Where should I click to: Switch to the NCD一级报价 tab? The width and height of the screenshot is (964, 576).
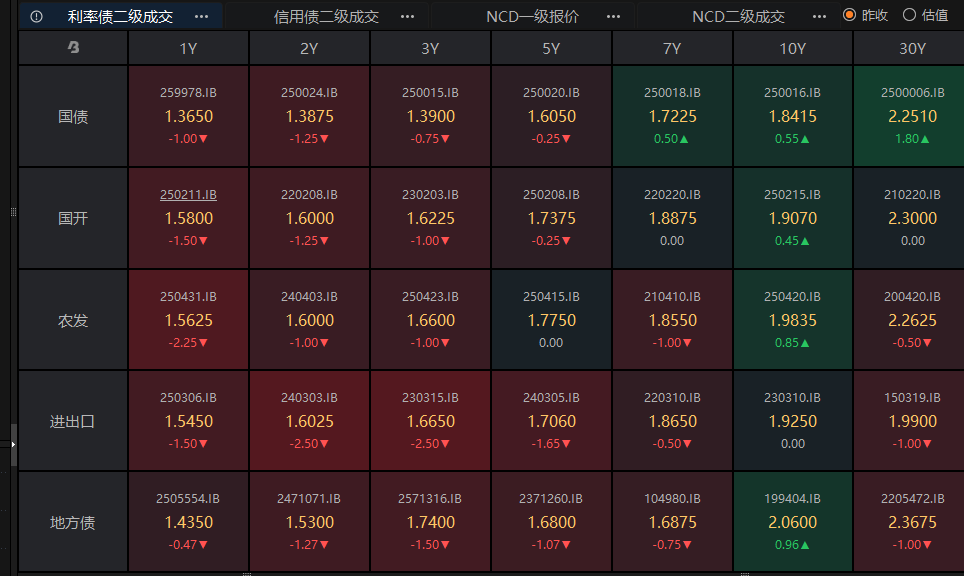tap(532, 16)
